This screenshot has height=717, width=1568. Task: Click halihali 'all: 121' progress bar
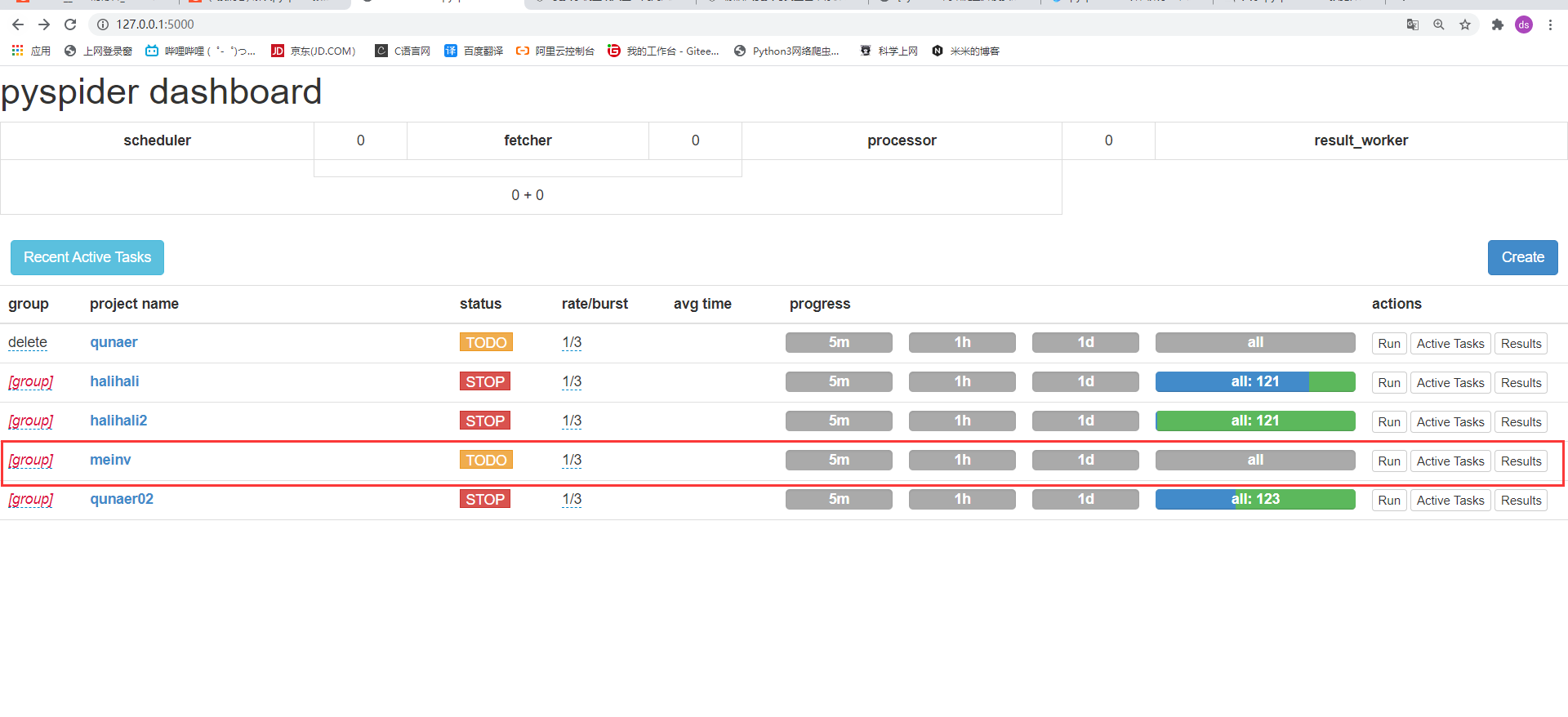click(1255, 381)
